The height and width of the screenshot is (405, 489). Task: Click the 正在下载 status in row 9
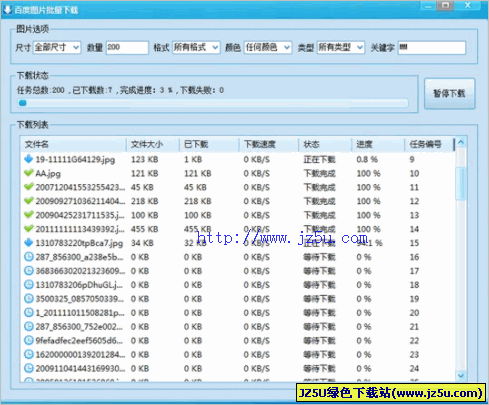pos(319,159)
